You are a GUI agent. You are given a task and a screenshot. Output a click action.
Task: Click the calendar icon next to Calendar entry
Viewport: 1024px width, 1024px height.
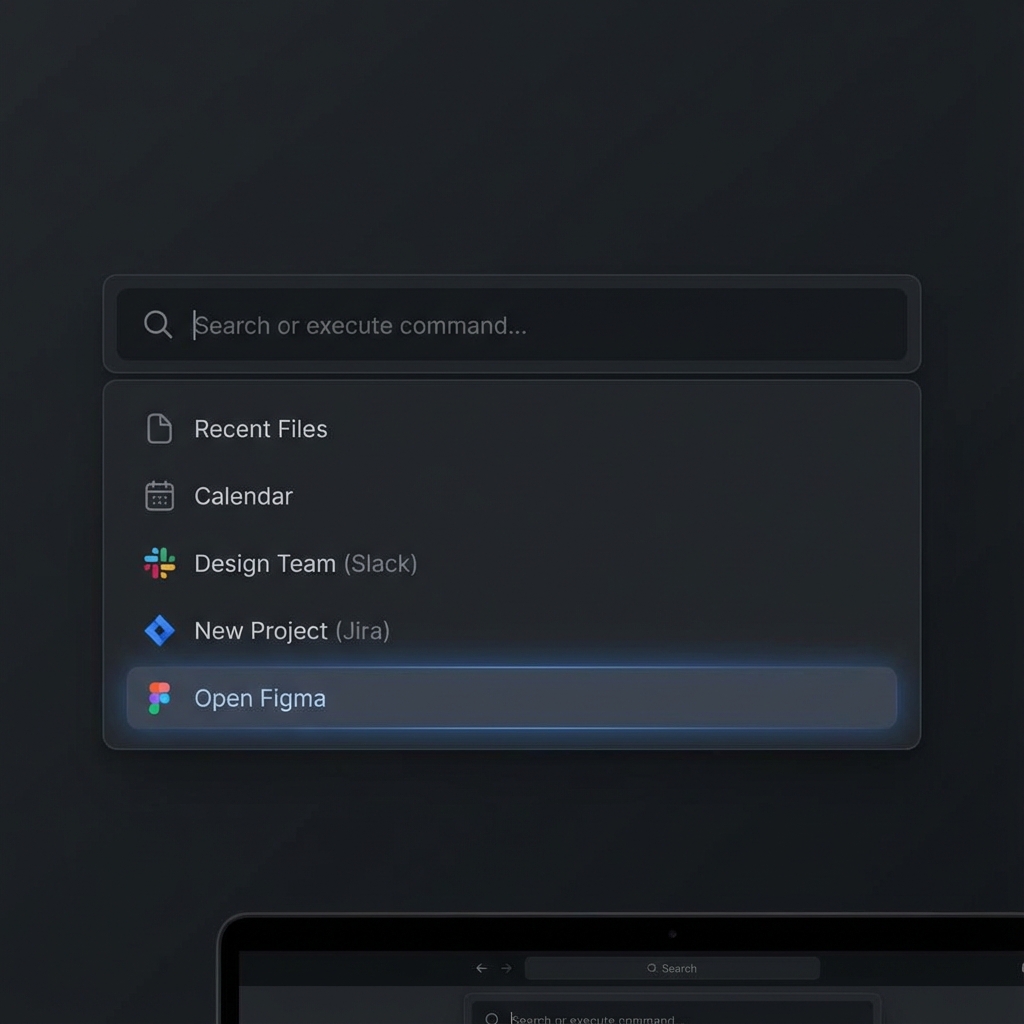(159, 496)
